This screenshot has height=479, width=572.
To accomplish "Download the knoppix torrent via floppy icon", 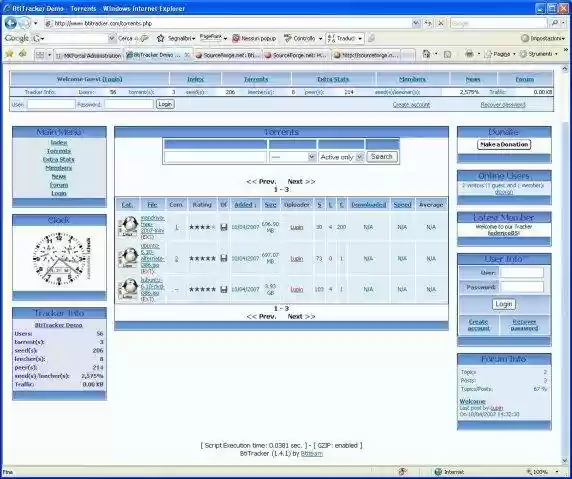I will 224,227.
